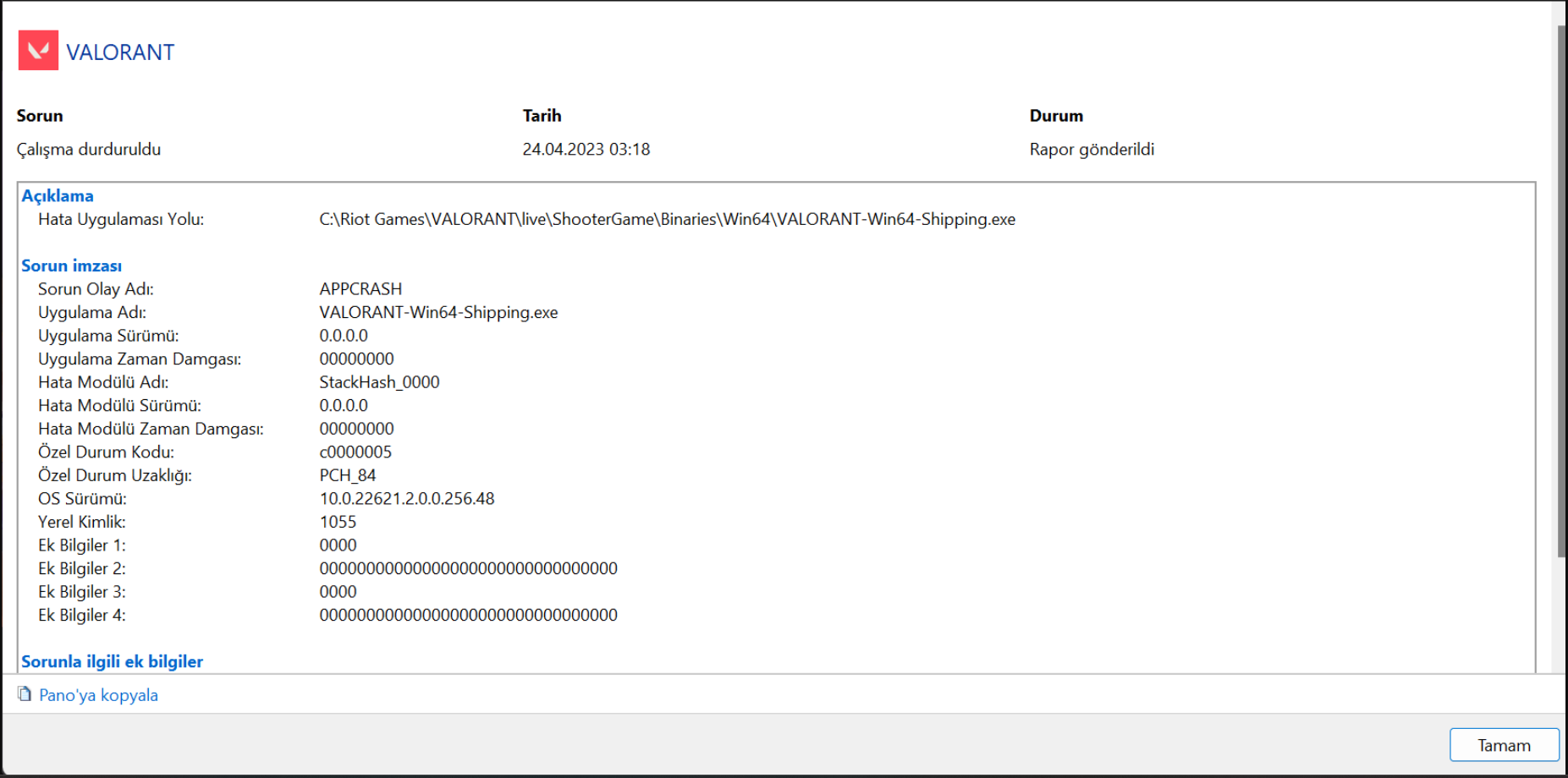Image resolution: width=1568 pixels, height=778 pixels.
Task: Select the Uygulama Adı value VALORANT-Win64-Shipping.exe
Action: pos(439,313)
